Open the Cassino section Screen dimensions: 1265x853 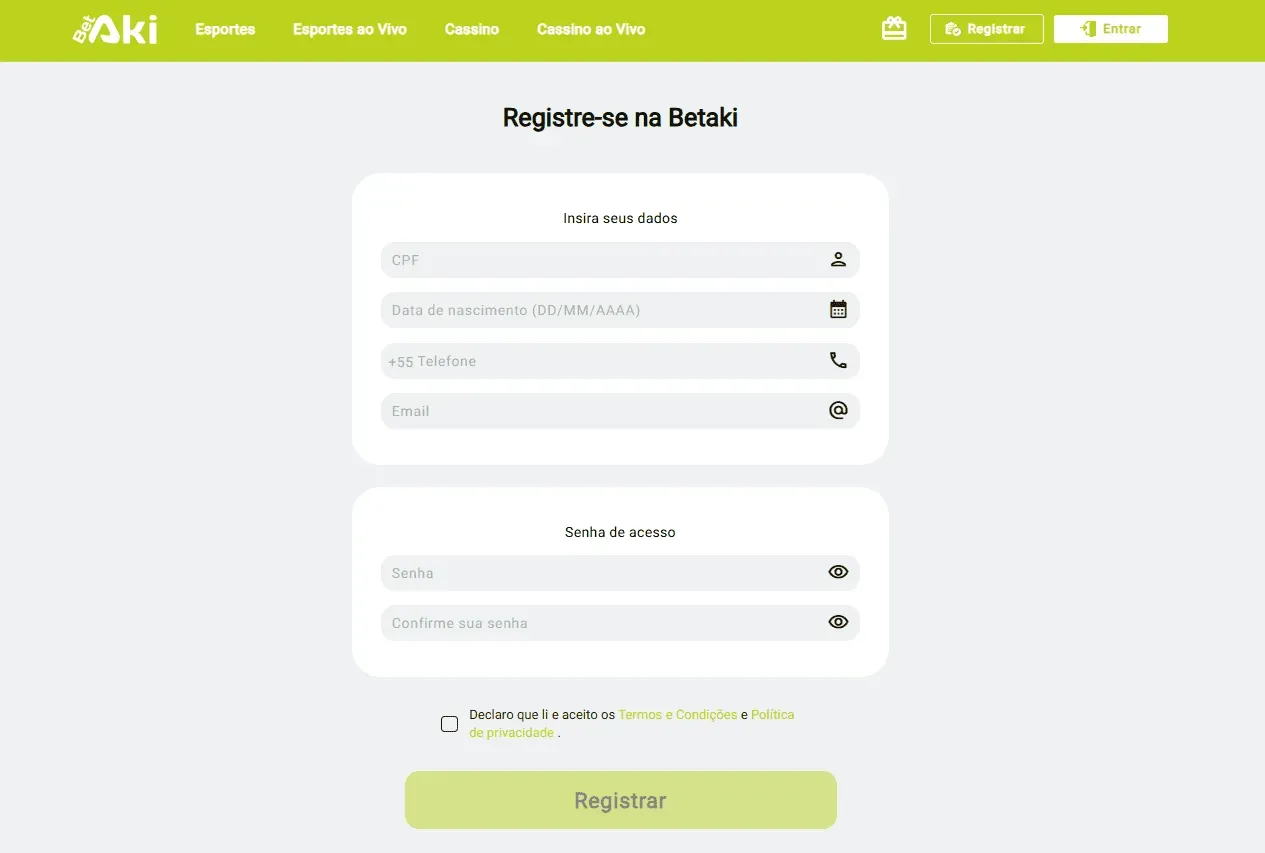click(472, 29)
